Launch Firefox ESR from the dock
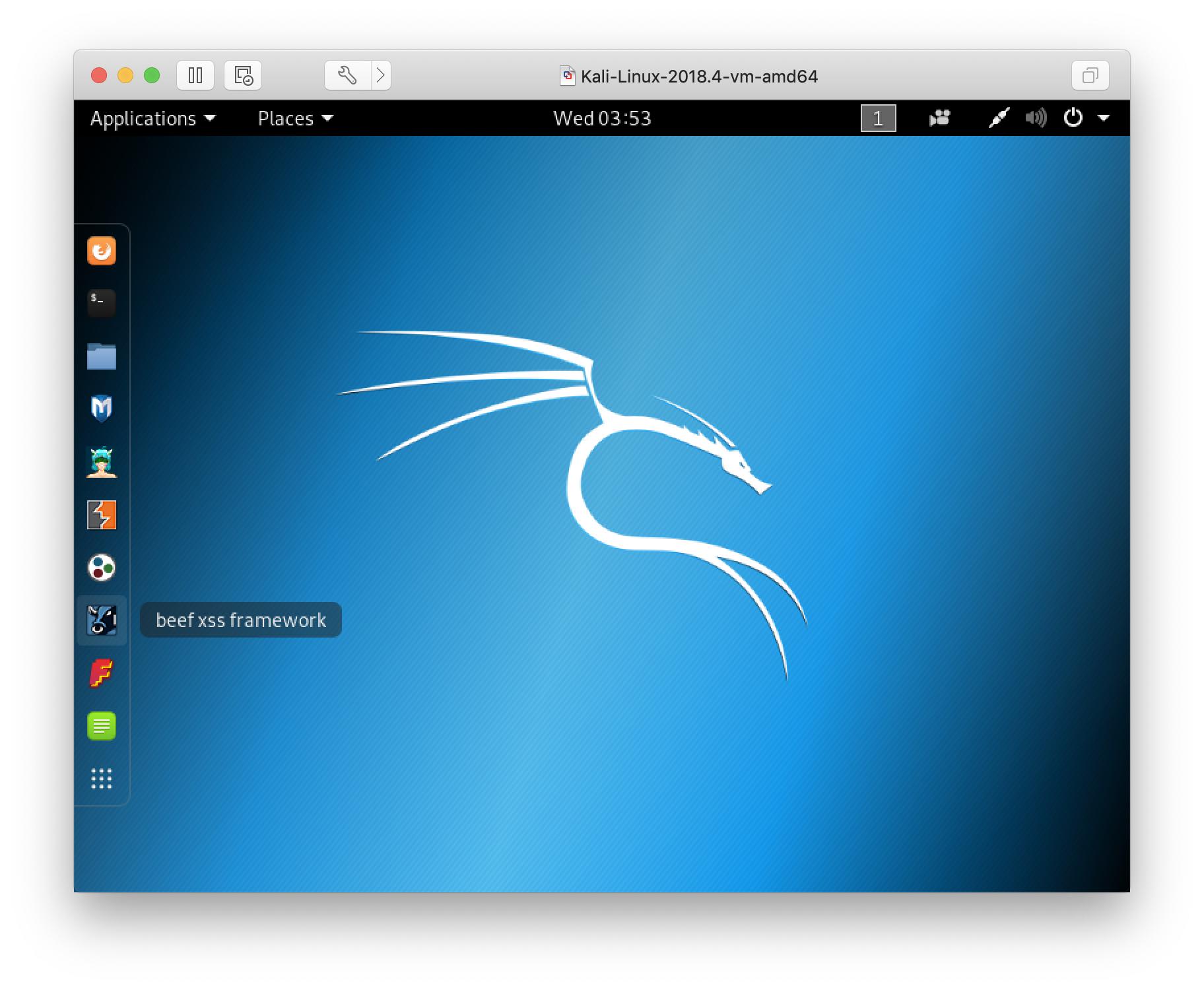The height and width of the screenshot is (990, 1204). pos(102,251)
